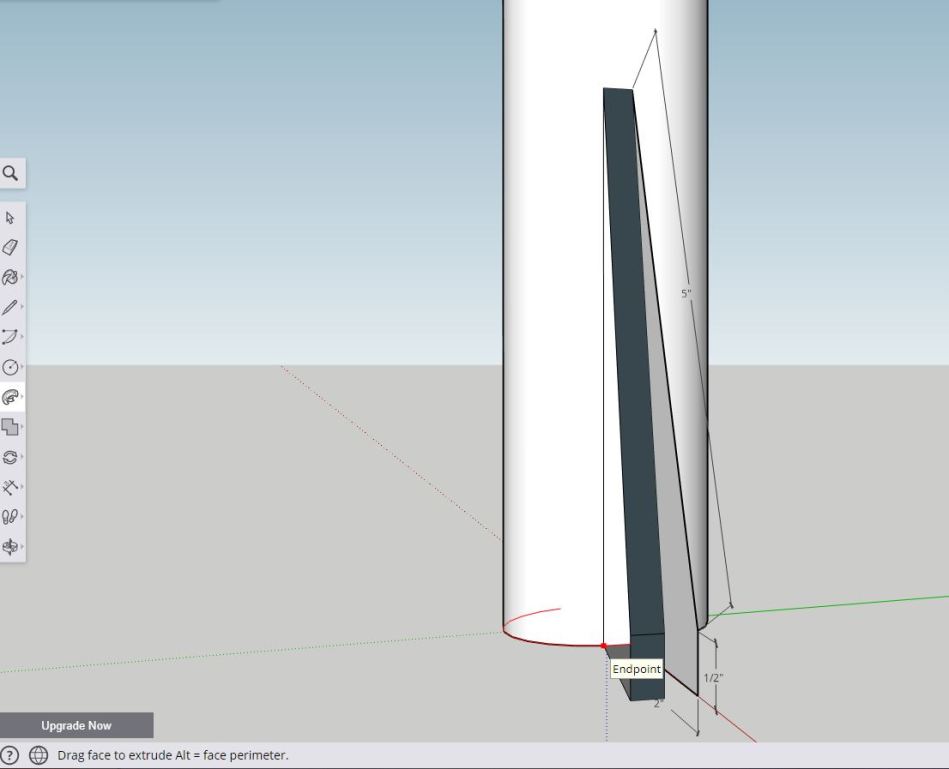
Task: Expand the Arc tool flyout arrow
Action: point(22,337)
